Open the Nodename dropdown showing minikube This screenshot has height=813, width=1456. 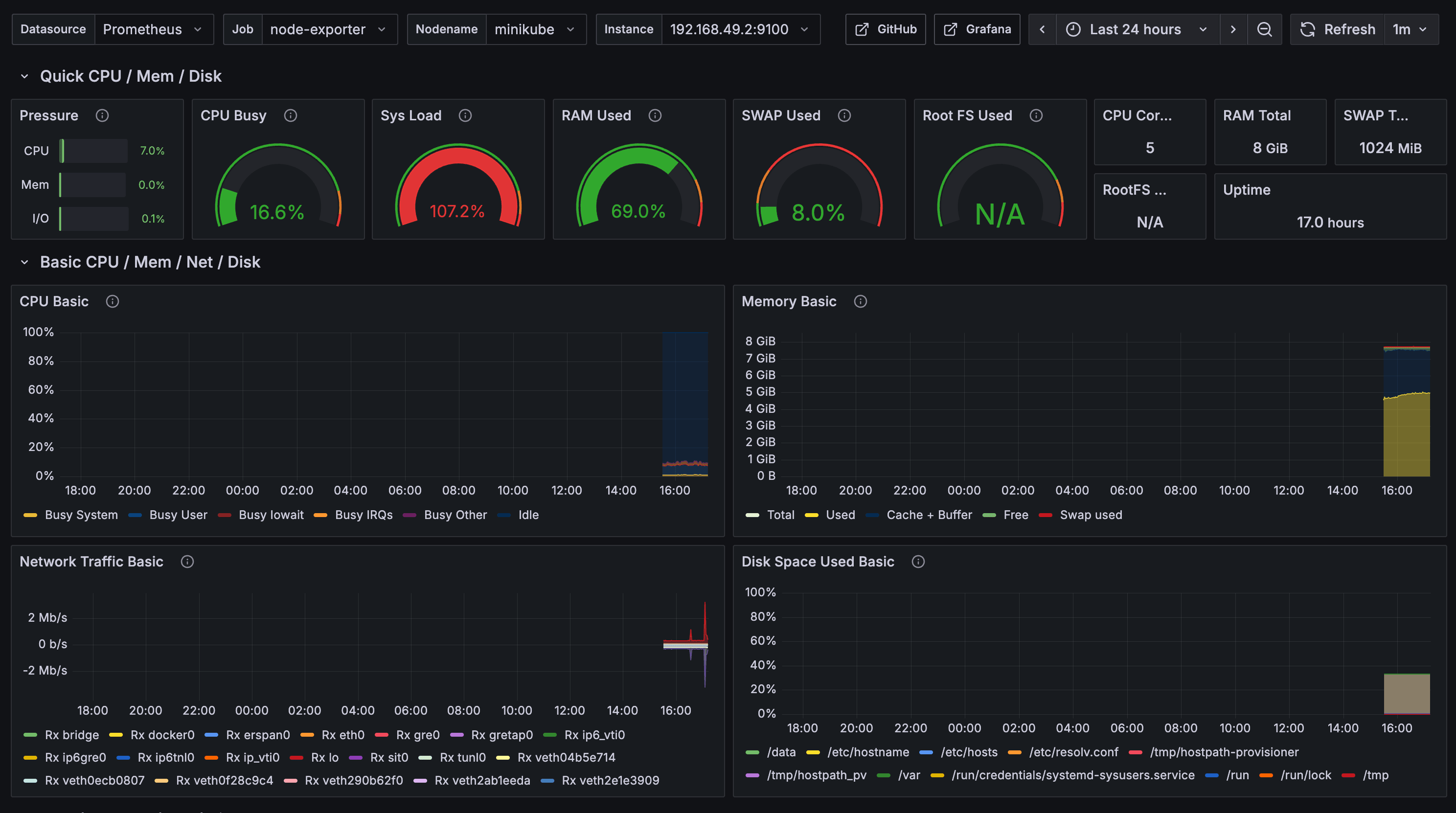535,29
